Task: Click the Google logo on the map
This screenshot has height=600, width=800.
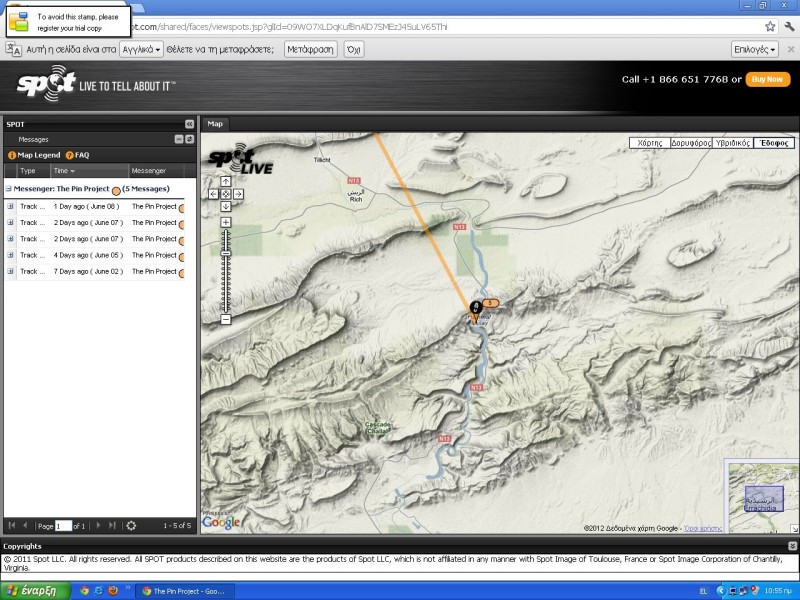Action: click(x=221, y=522)
